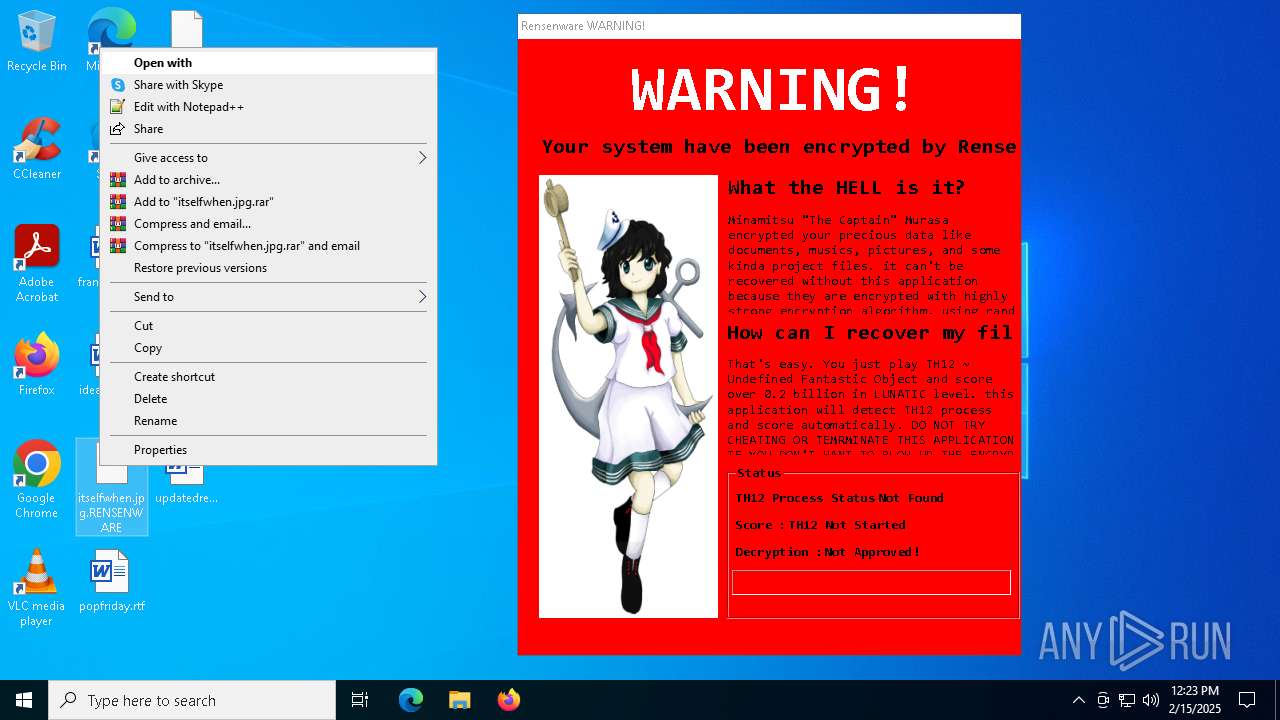Viewport: 1280px width, 720px height.
Task: Choose Compress and email...
Action: [268, 224]
